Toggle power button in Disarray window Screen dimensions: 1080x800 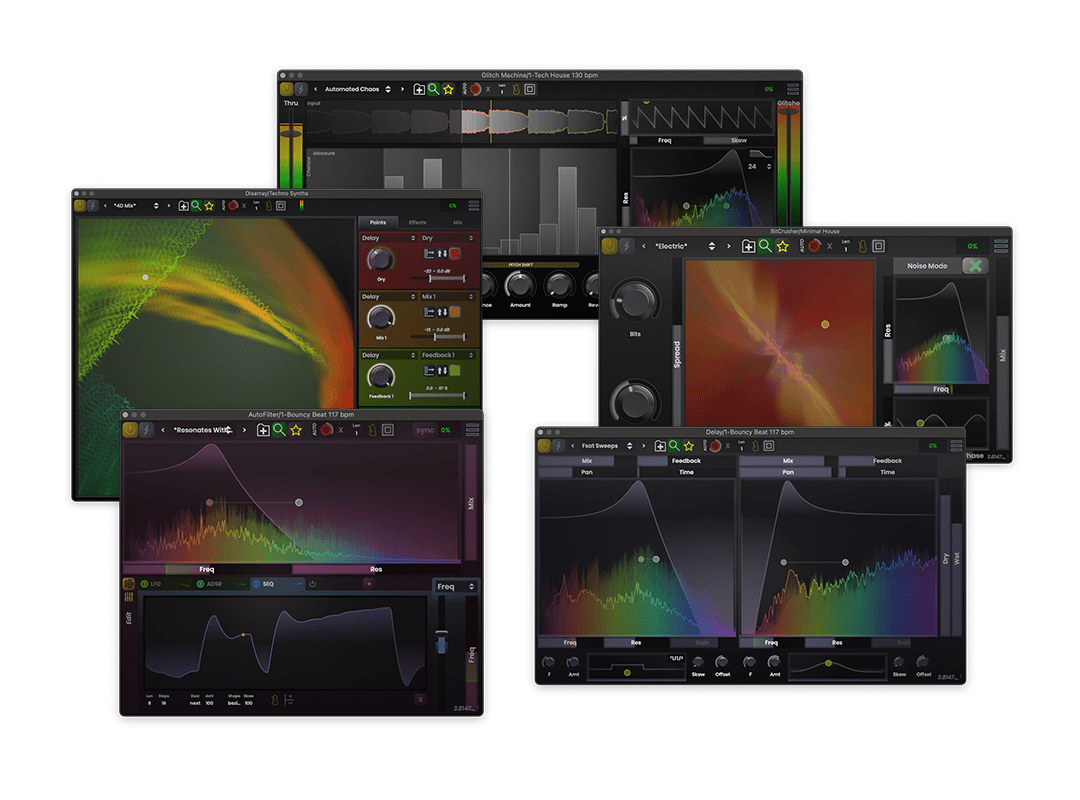(x=80, y=205)
